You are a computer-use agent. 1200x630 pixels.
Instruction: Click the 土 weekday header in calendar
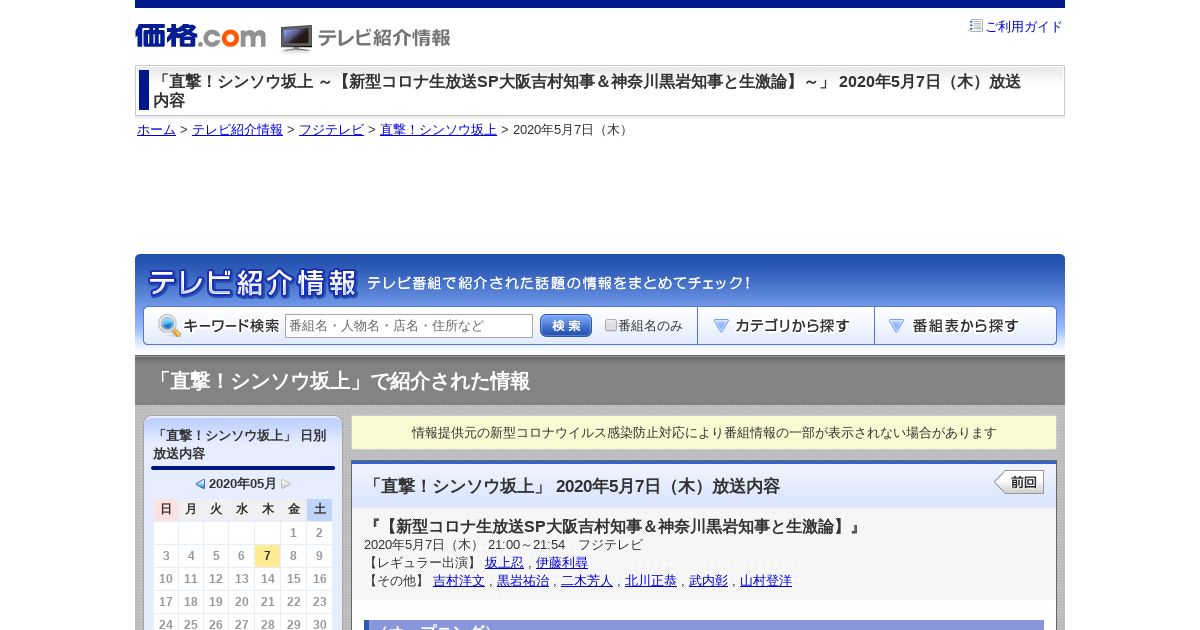tap(319, 509)
